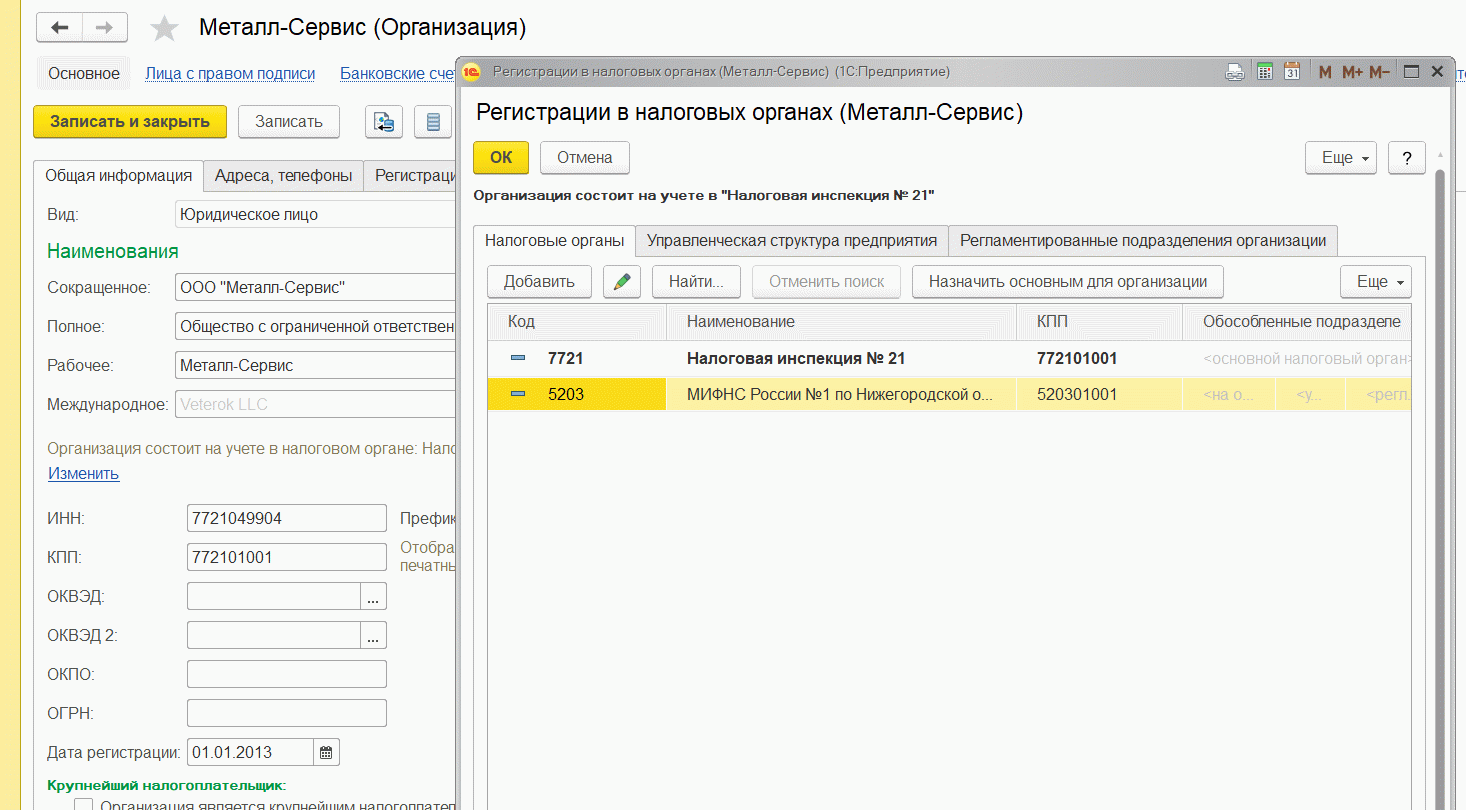
Task: Click the pencil edit icon next to Добавить
Action: click(621, 281)
